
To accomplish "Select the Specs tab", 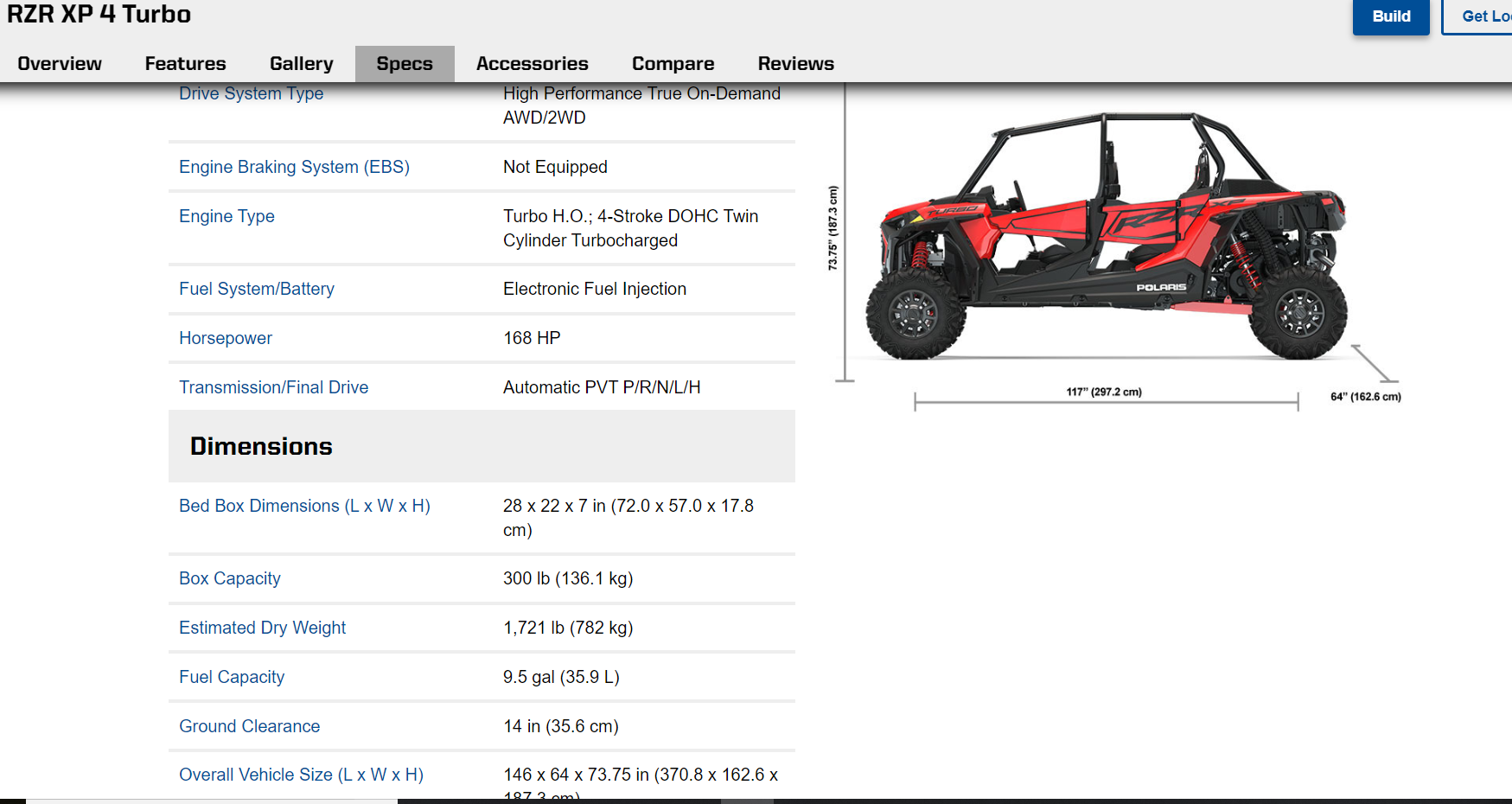I will click(405, 64).
